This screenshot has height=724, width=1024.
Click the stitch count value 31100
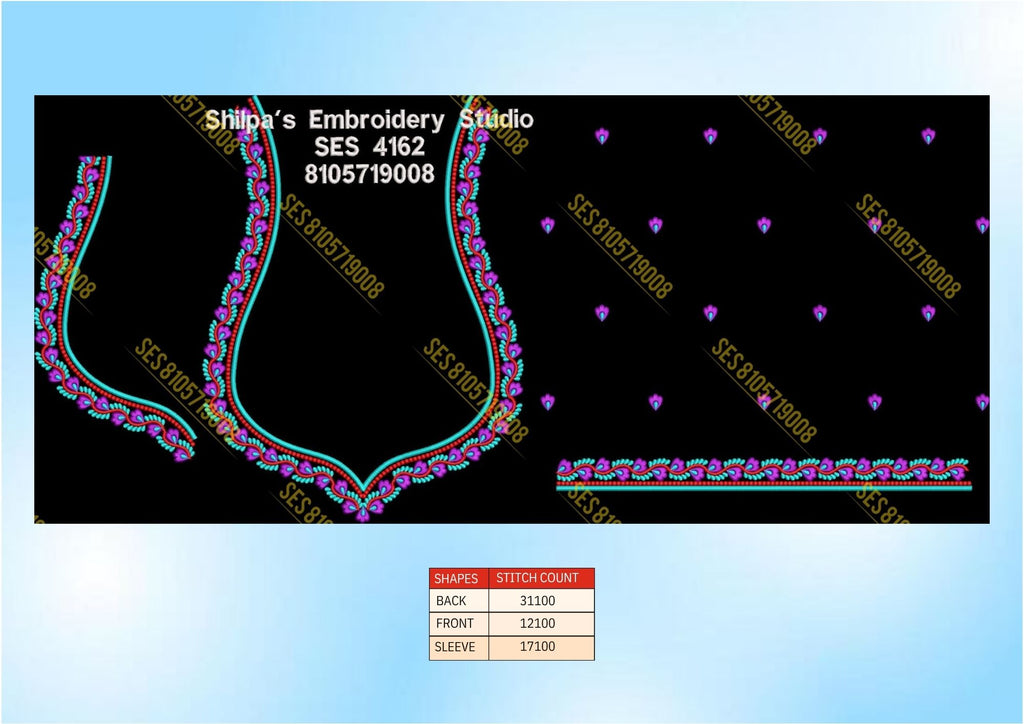point(537,601)
